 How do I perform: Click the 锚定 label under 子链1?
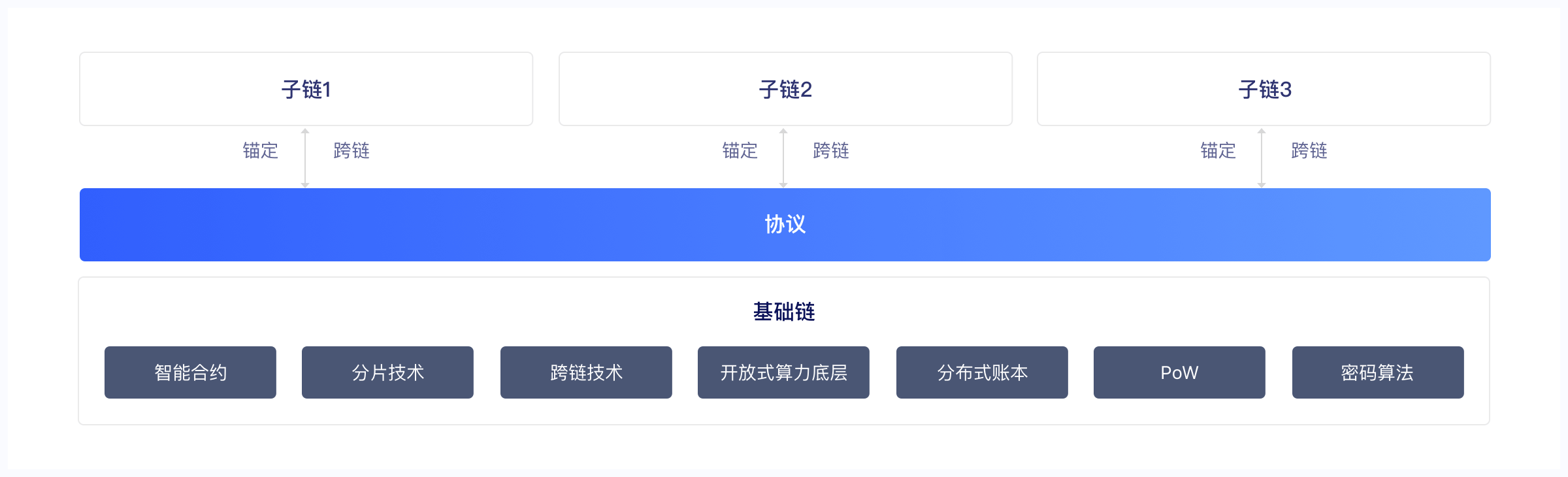tap(261, 151)
